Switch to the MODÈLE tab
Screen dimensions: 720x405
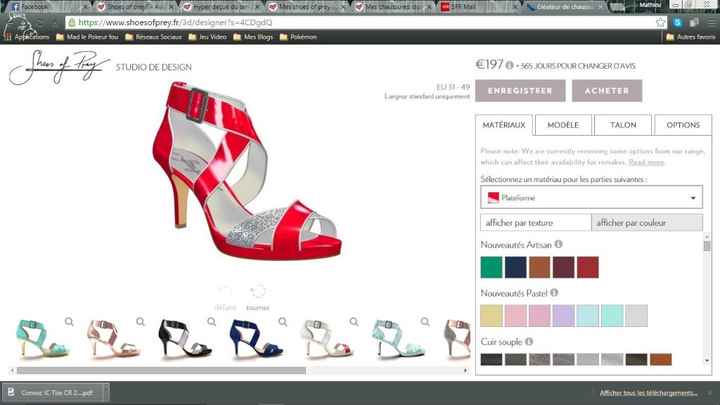click(x=563, y=125)
